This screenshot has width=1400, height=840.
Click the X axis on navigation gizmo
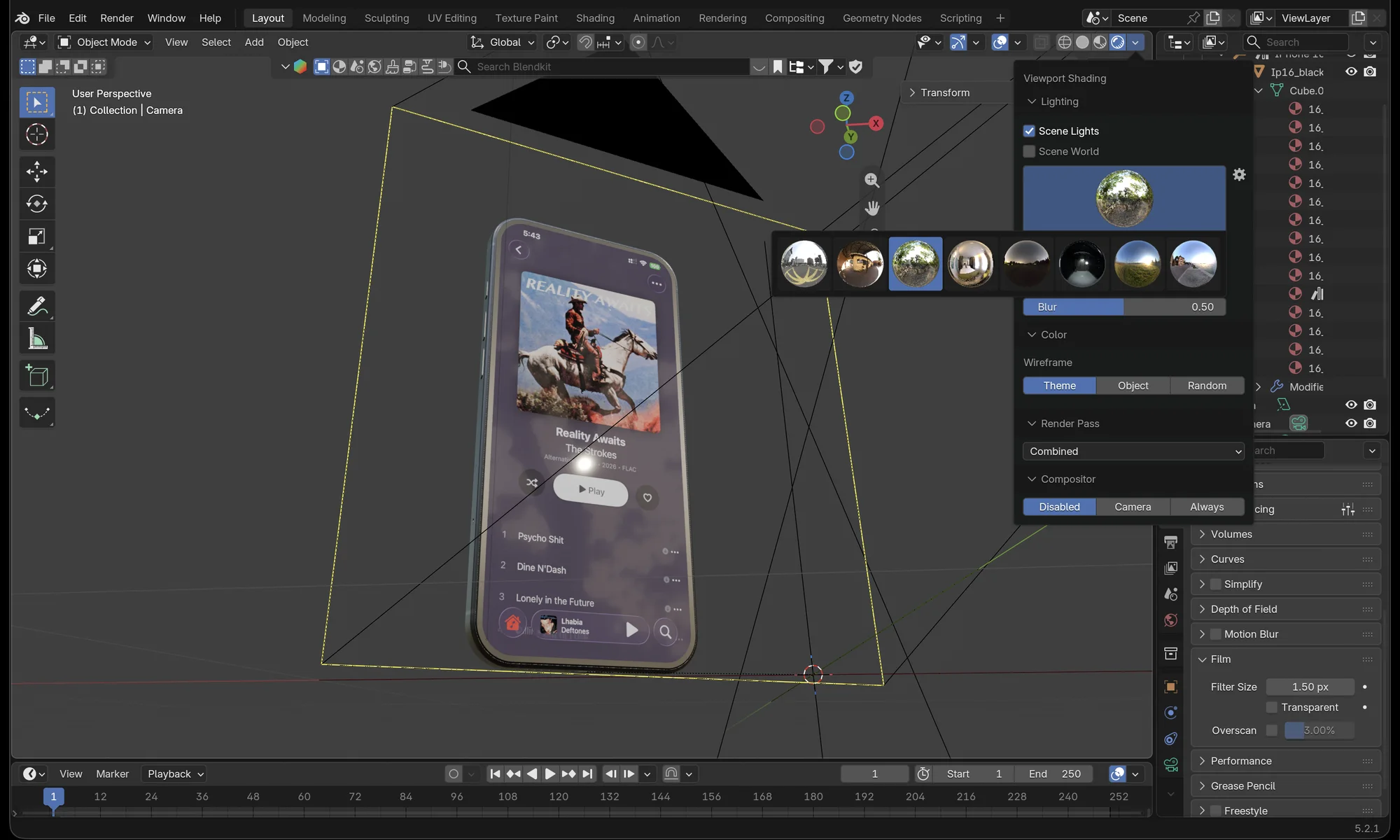(x=875, y=123)
